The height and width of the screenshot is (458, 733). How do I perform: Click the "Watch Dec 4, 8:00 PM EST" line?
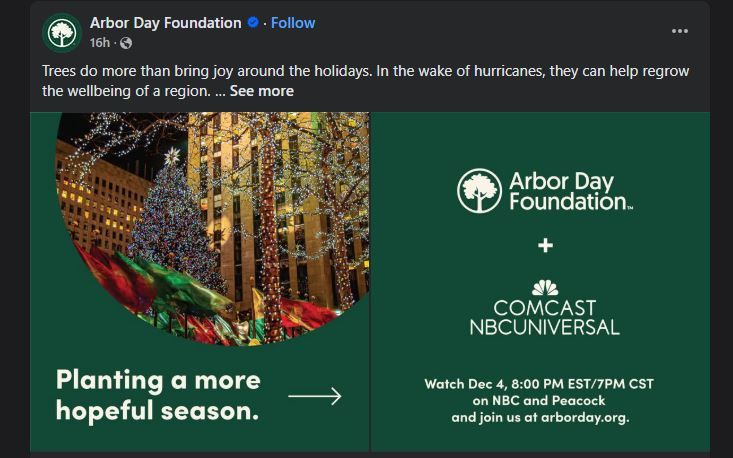(540, 384)
